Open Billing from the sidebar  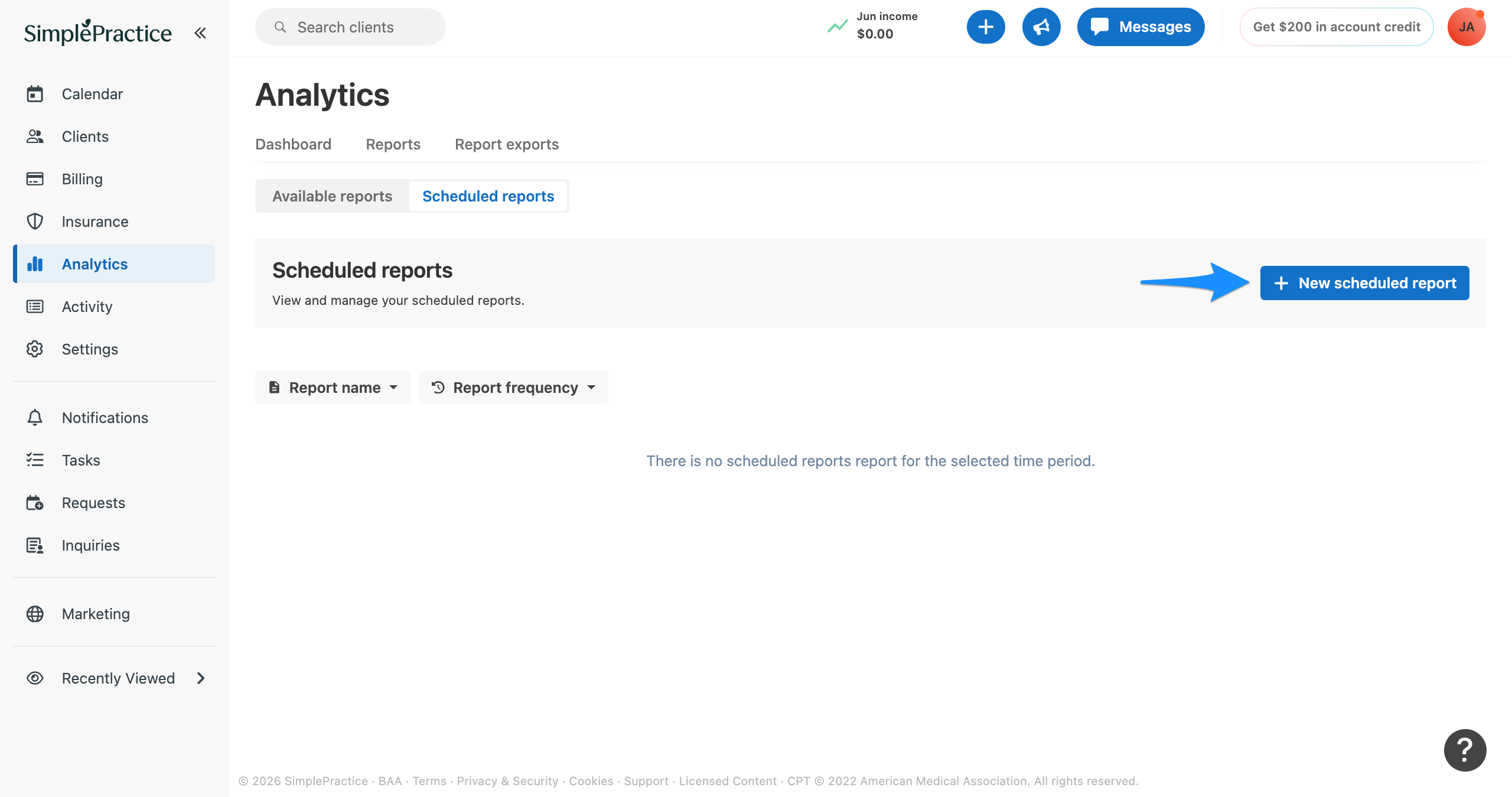point(114,179)
